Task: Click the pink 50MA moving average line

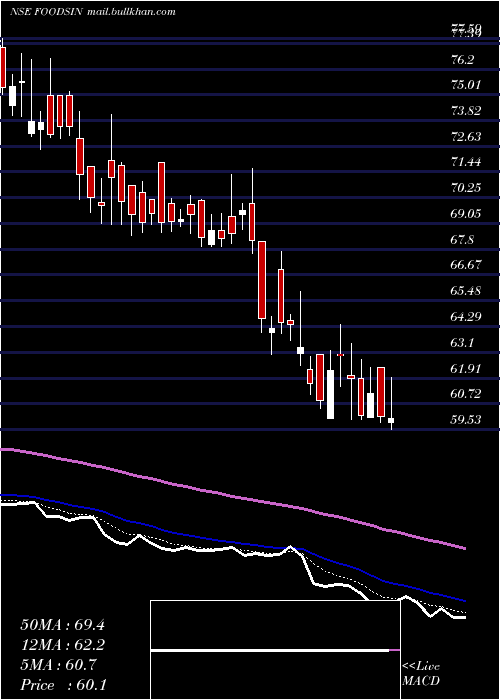Action: [232, 496]
